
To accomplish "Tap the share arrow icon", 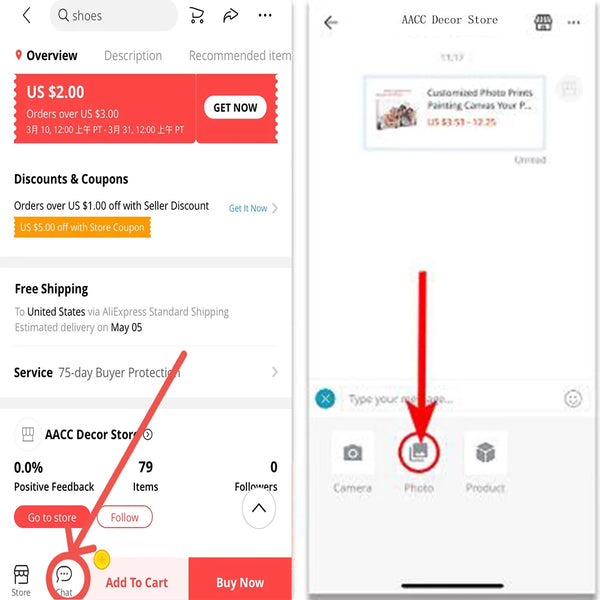I will pos(230,16).
